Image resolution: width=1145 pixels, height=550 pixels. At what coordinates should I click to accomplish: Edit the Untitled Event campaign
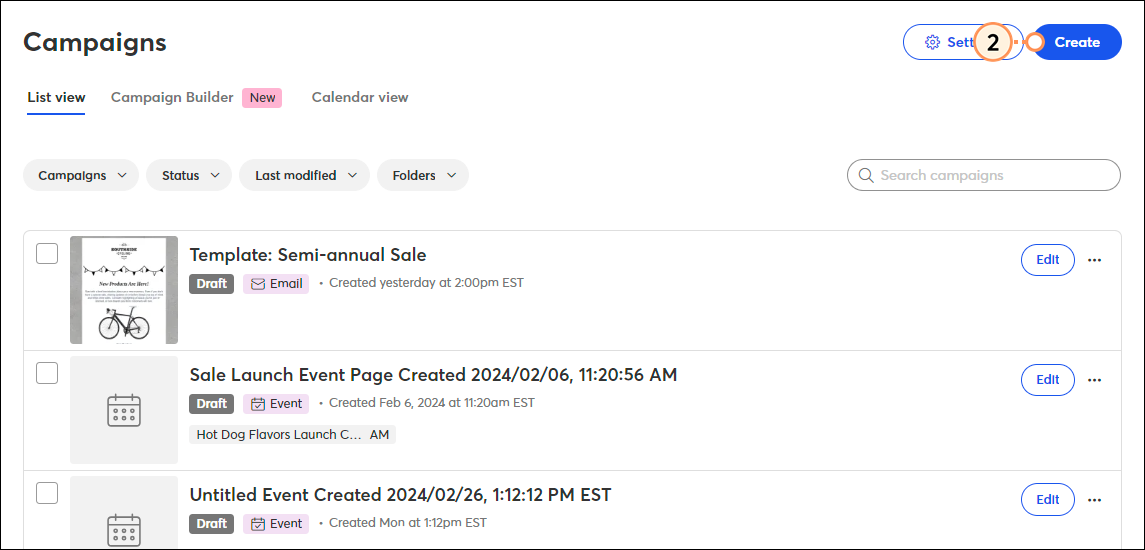tap(1047, 499)
